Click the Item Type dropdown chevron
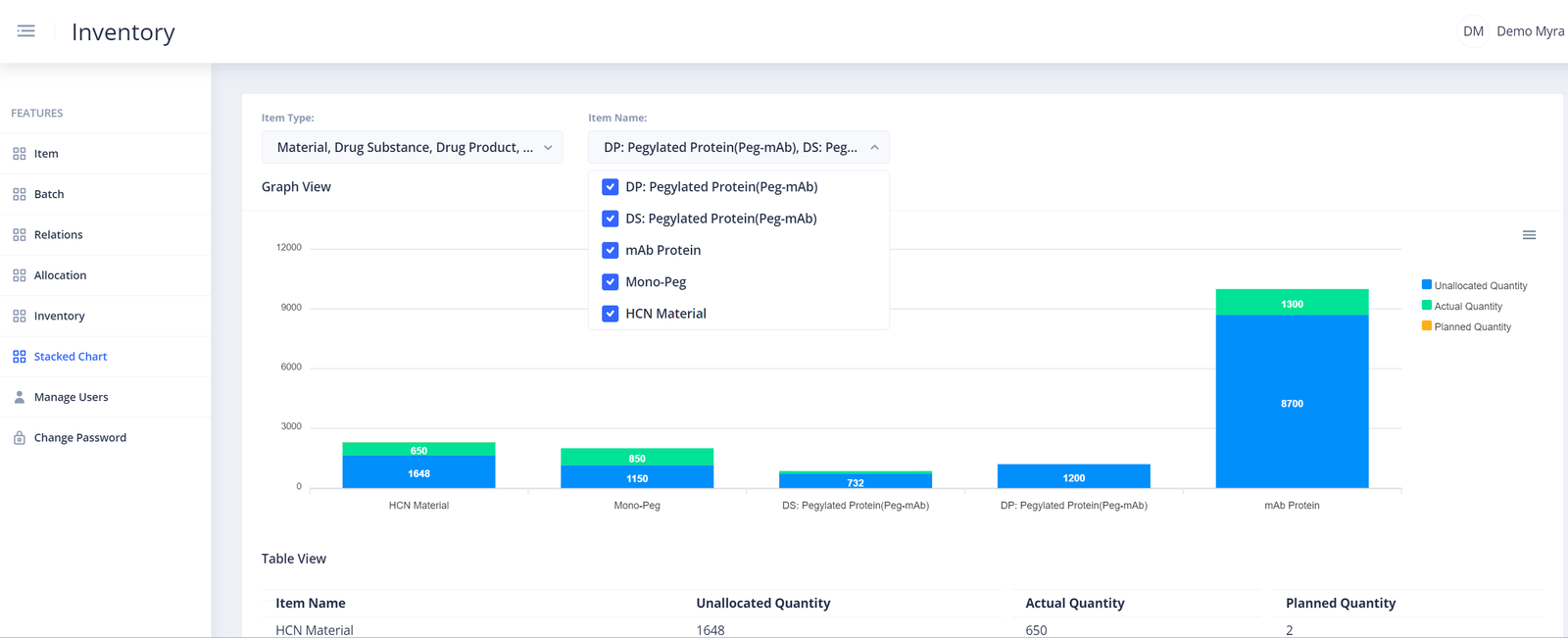The height and width of the screenshot is (638, 1568). pyautogui.click(x=548, y=148)
